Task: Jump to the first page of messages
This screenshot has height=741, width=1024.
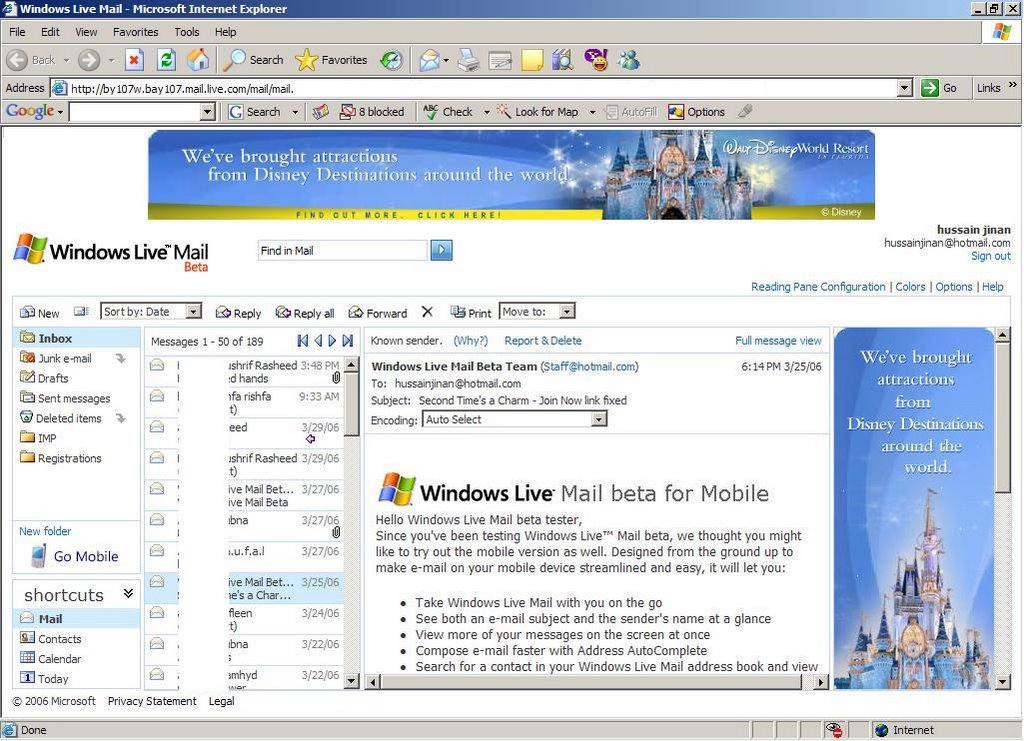Action: [x=302, y=341]
